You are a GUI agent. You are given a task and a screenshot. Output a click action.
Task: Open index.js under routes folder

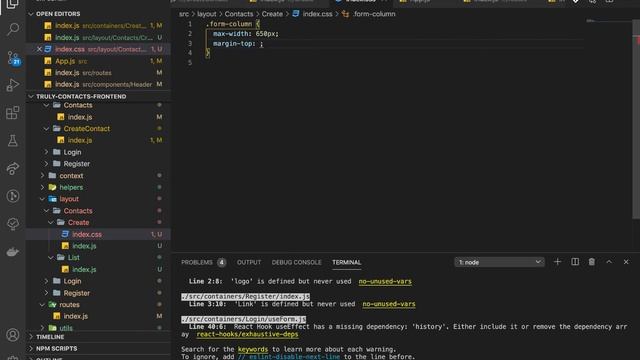[x=76, y=316]
